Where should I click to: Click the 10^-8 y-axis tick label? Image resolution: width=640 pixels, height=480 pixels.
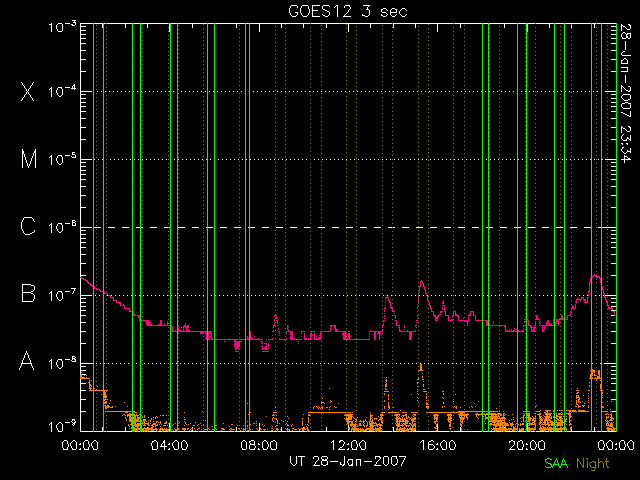pos(62,362)
